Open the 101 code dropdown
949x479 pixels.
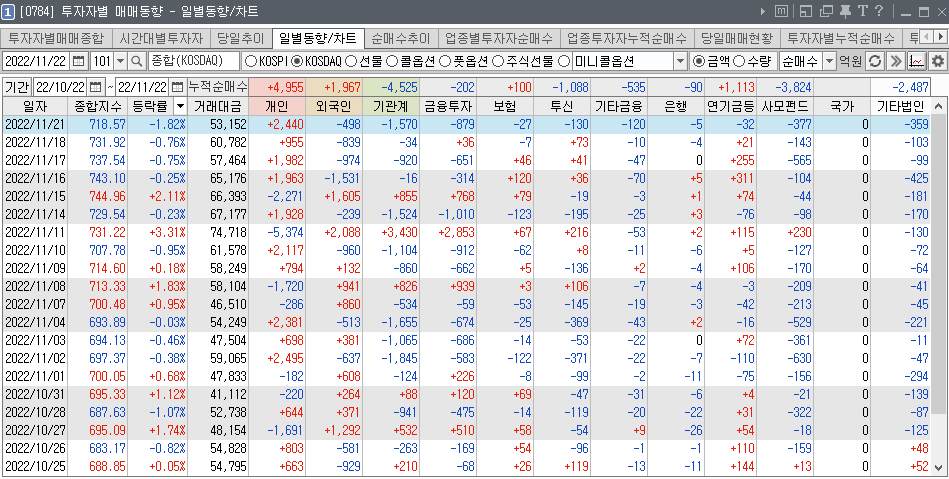119,61
